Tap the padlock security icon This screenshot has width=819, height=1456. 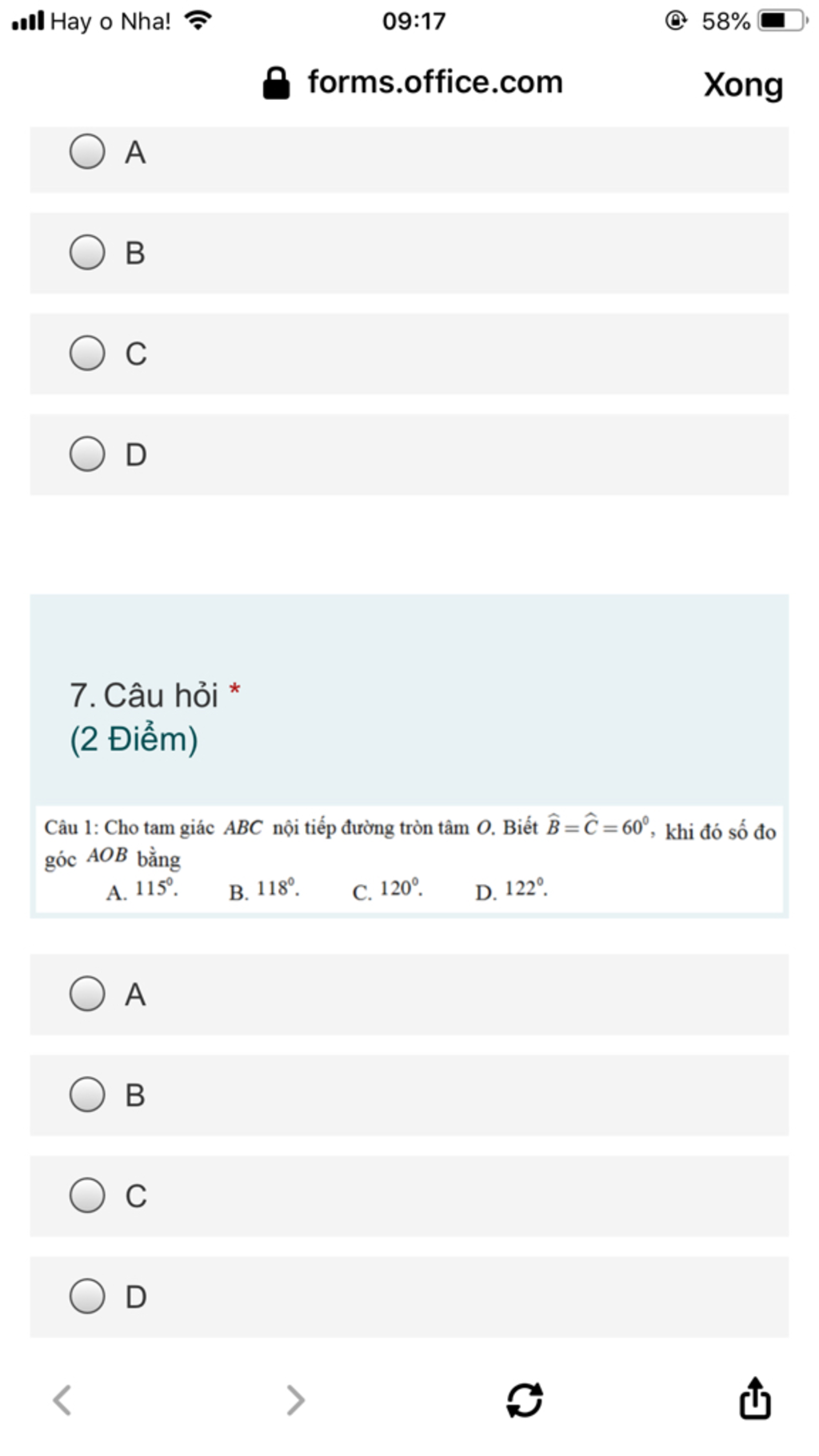click(x=276, y=83)
